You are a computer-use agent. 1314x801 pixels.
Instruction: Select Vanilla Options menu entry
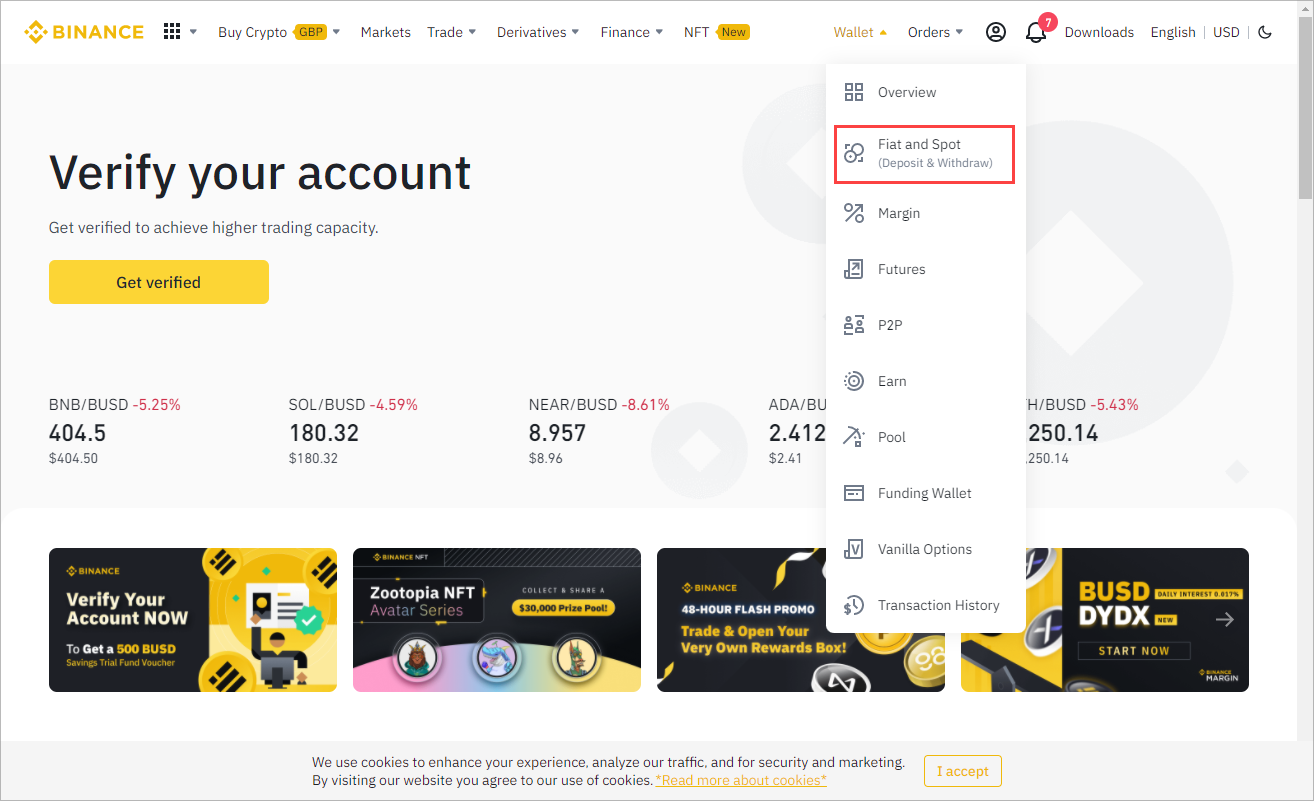[926, 549]
